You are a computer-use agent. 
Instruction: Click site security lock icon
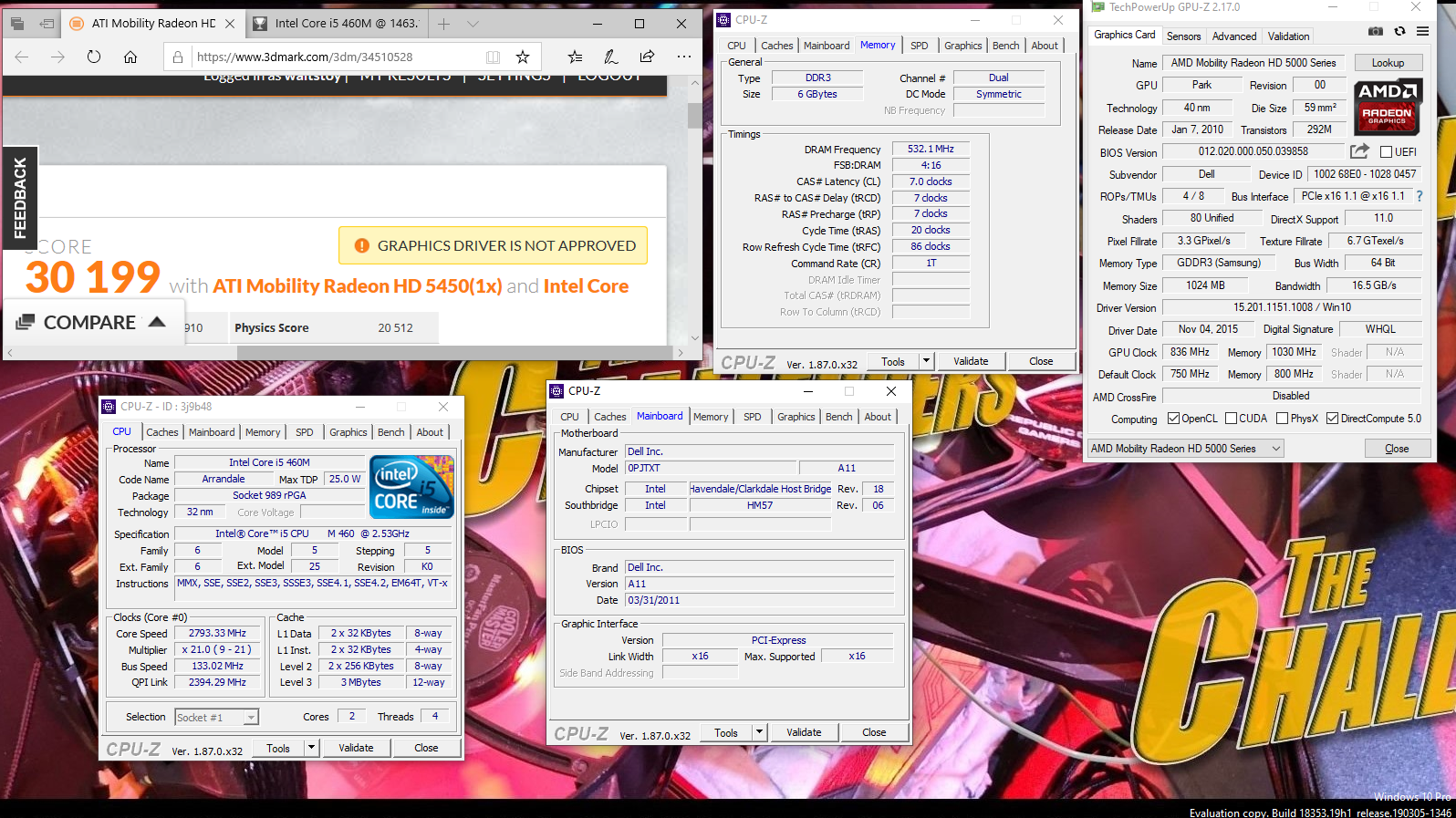tap(178, 57)
